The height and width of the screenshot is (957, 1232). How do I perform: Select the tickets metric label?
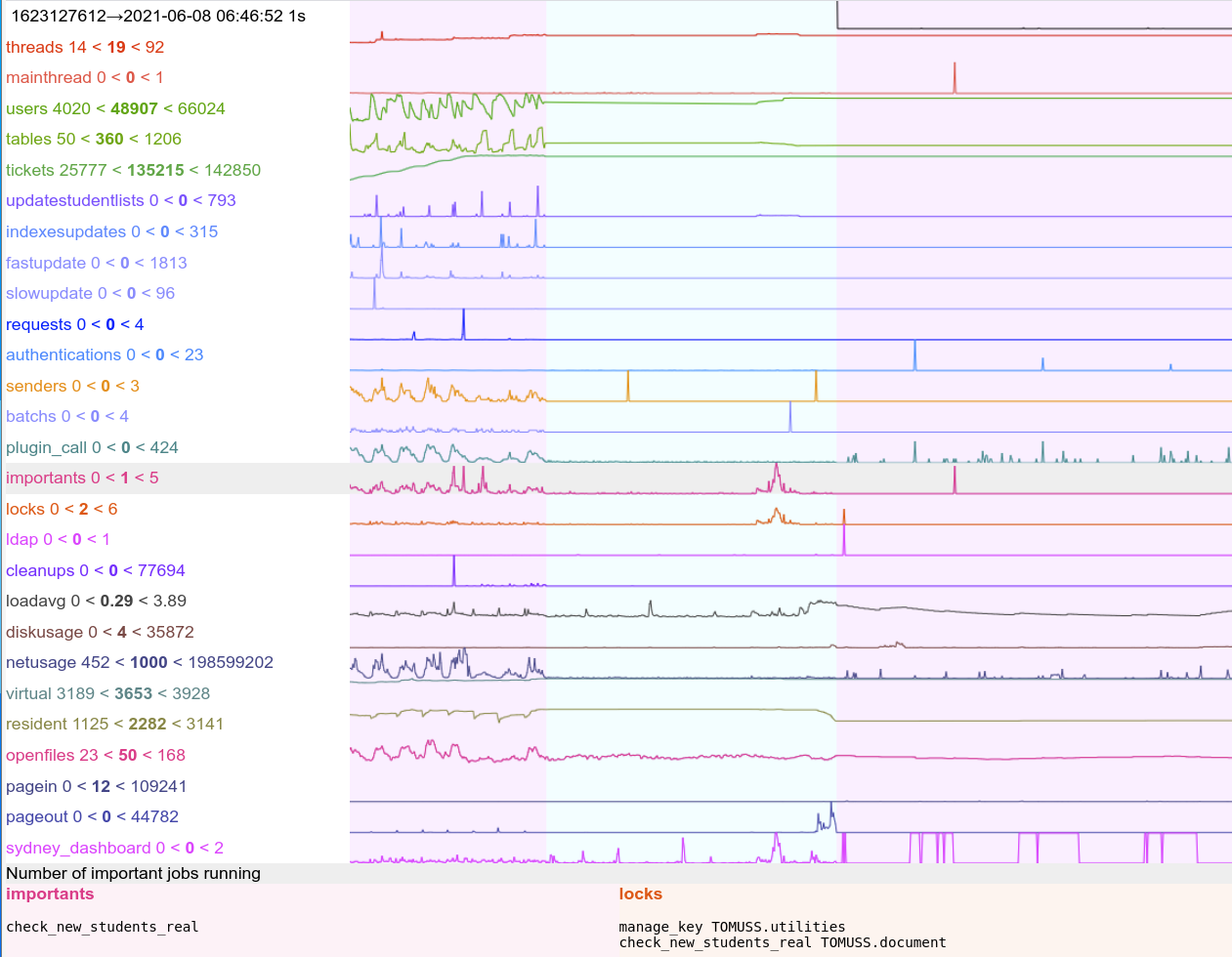[133, 170]
